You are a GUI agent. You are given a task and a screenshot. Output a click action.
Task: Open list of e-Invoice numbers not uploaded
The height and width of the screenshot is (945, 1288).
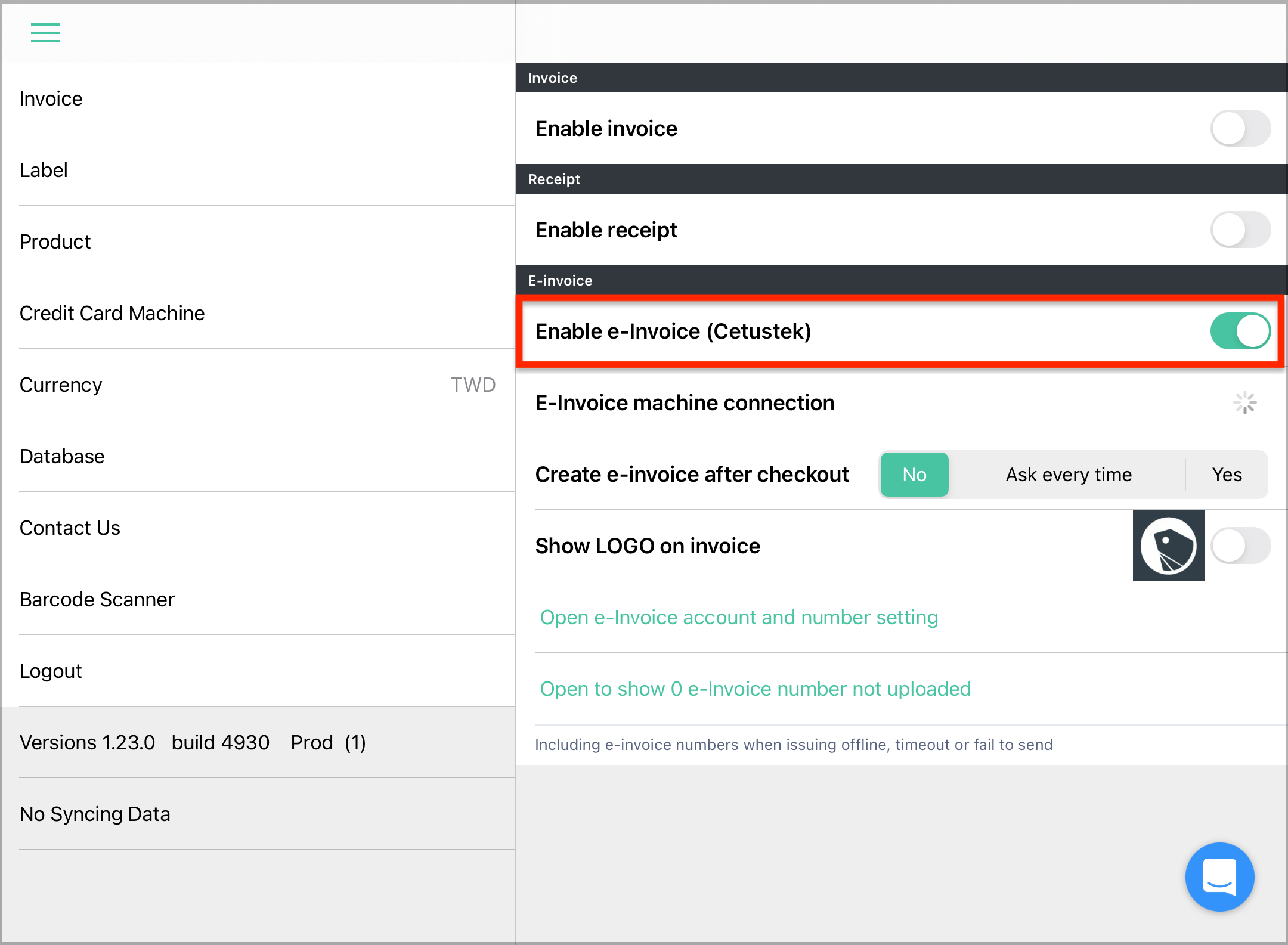(756, 689)
